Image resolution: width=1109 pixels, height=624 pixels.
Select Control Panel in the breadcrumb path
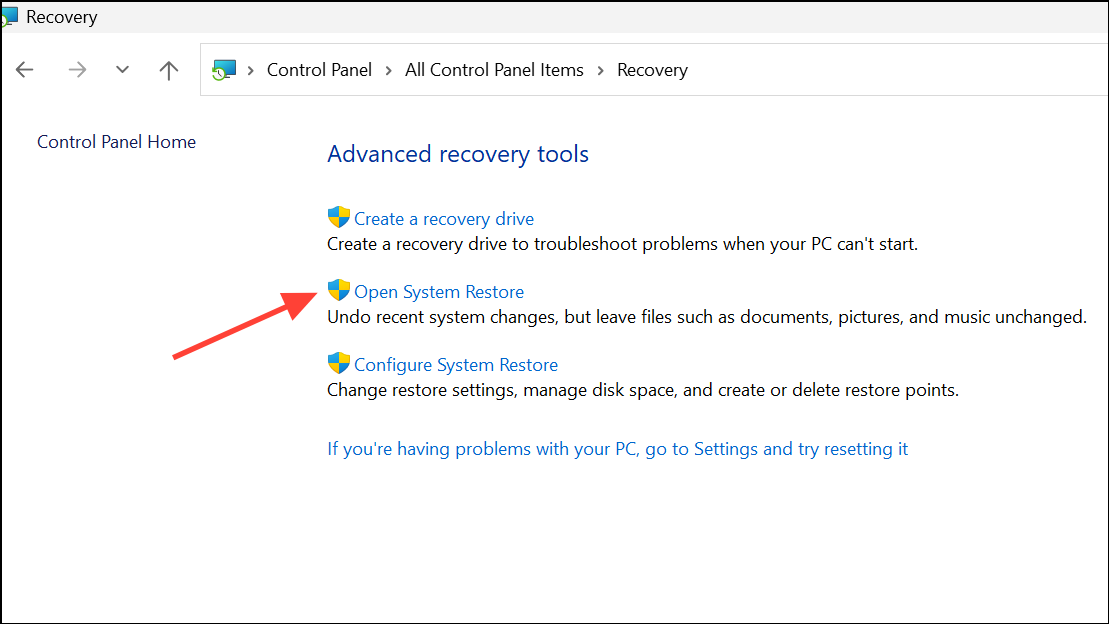[319, 69]
